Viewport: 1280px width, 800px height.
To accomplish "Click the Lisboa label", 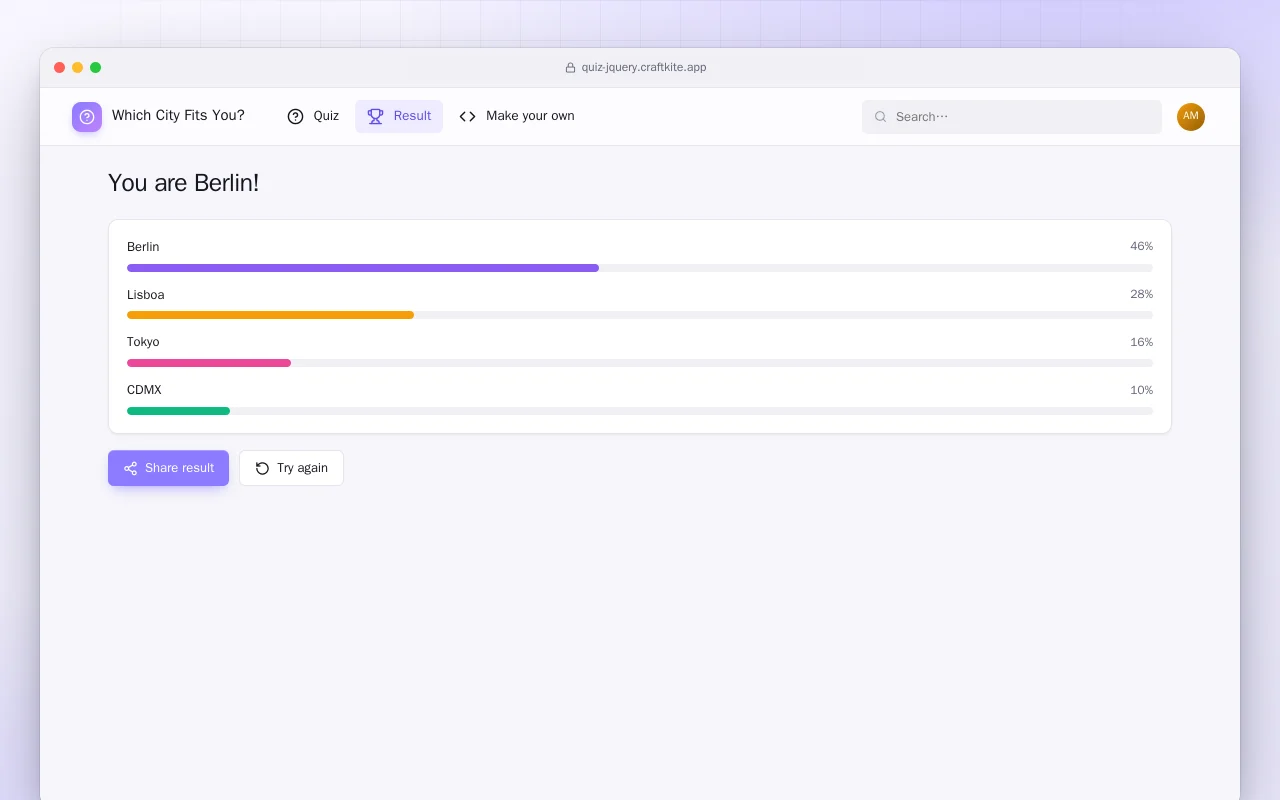I will pos(146,295).
